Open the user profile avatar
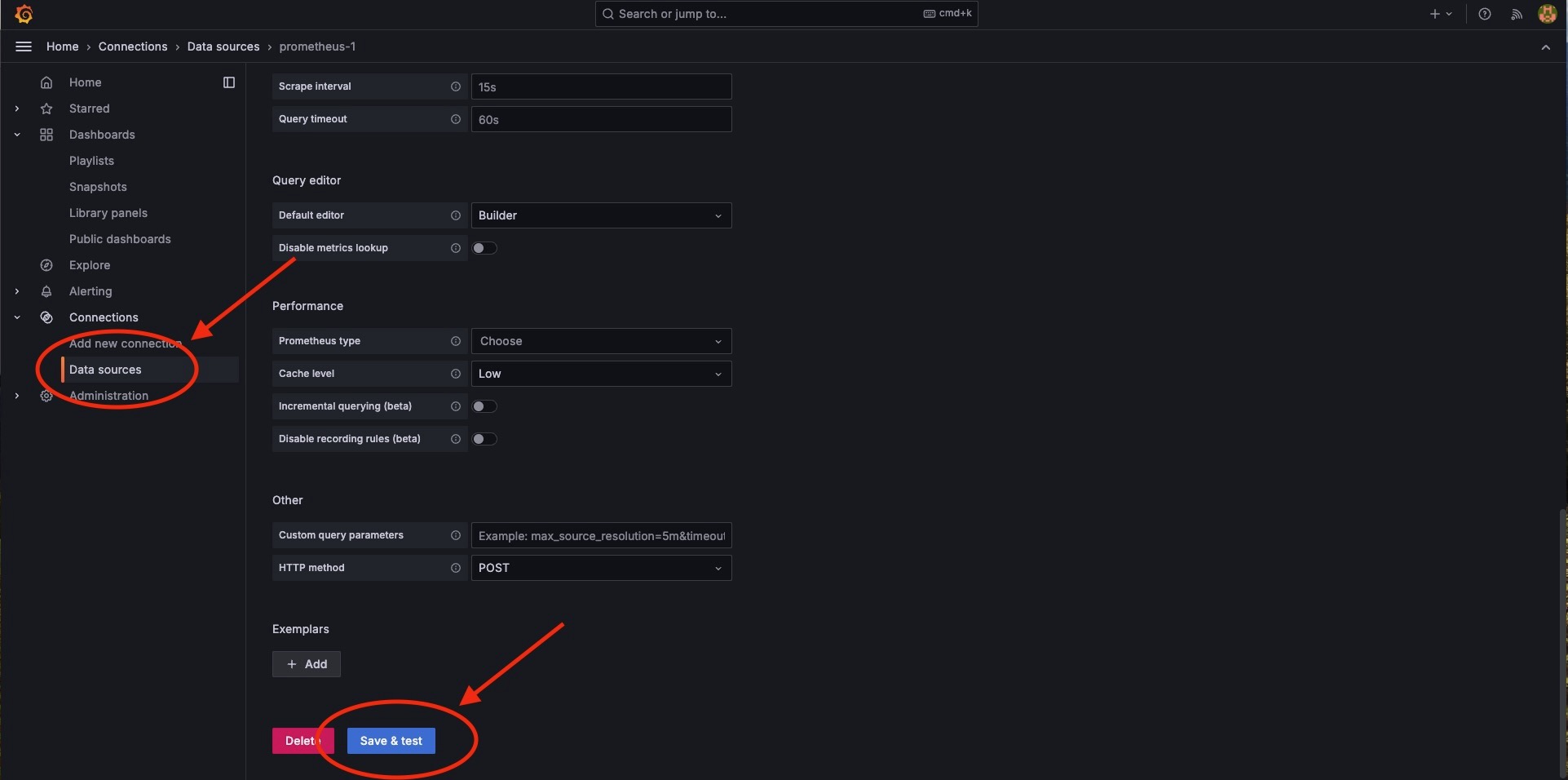The height and width of the screenshot is (780, 1568). (x=1547, y=14)
